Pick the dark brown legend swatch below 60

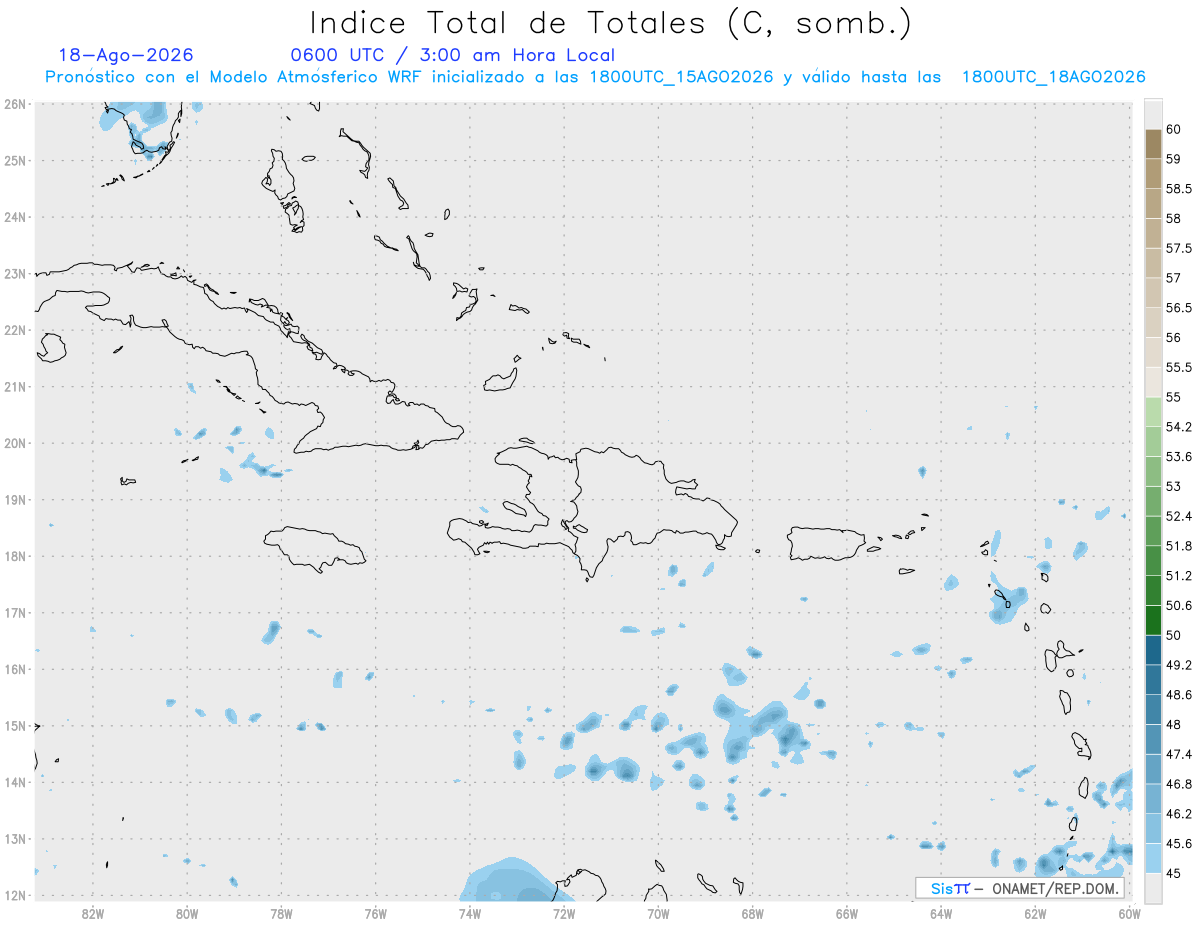coord(1153,144)
